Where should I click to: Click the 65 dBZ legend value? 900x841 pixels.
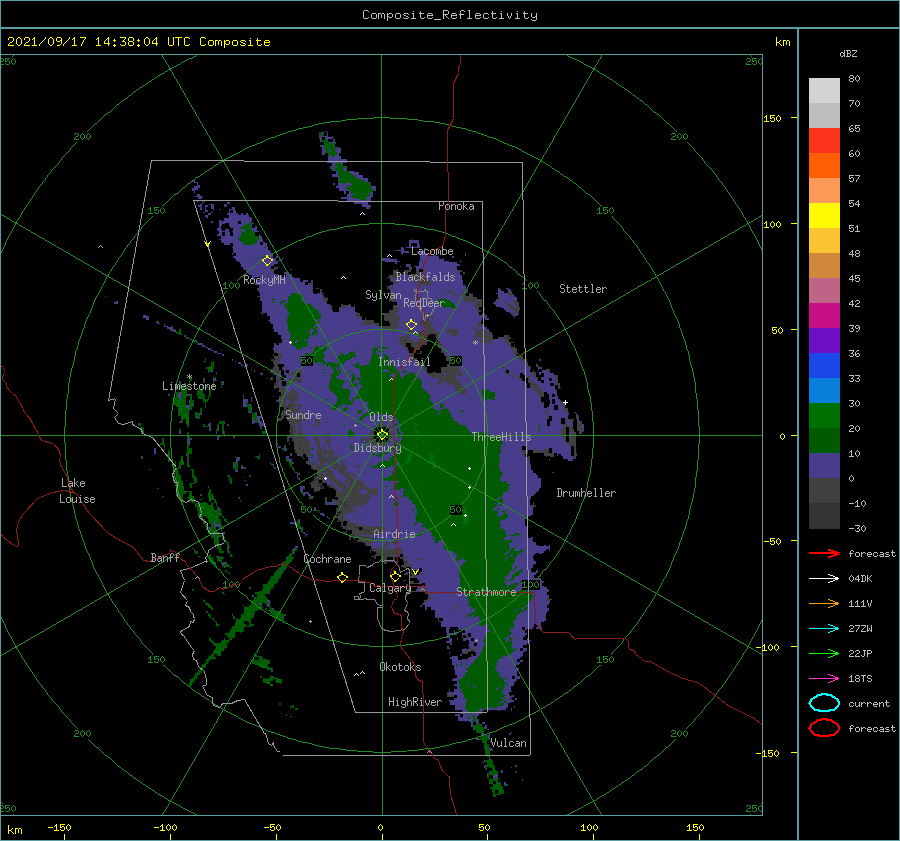click(x=854, y=129)
